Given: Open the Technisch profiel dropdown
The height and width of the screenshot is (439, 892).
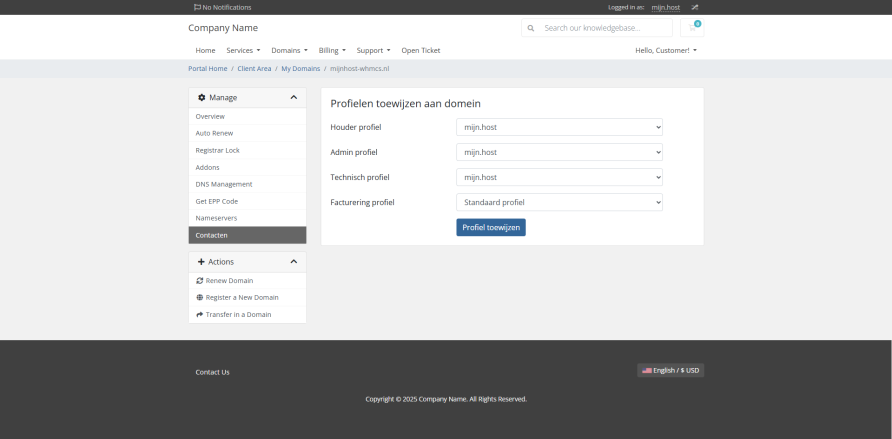Looking at the screenshot, I should coord(559,177).
